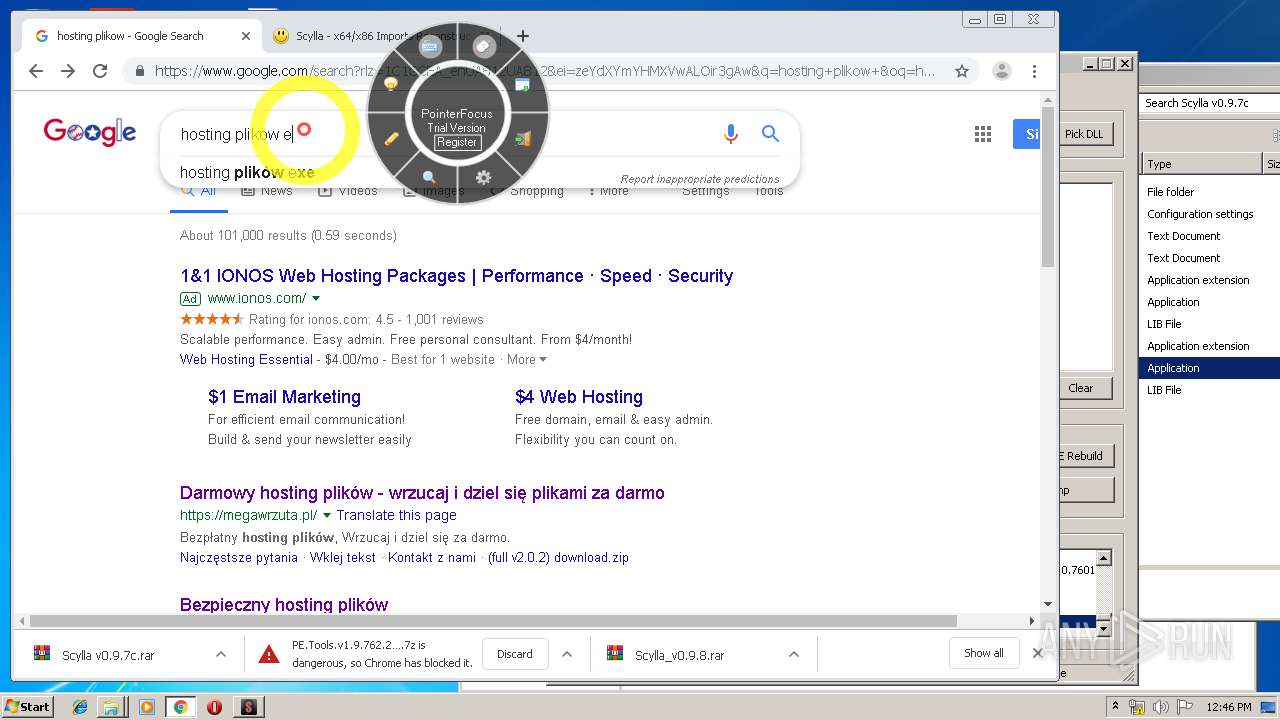This screenshot has height=720, width=1280.
Task: Toggle the spotlight lightbulb tool in PointerFocus wheel
Action: [391, 85]
